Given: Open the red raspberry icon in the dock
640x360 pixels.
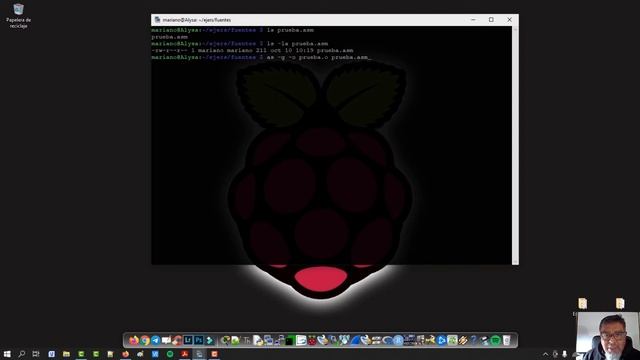Looking at the screenshot, I should 312,340.
